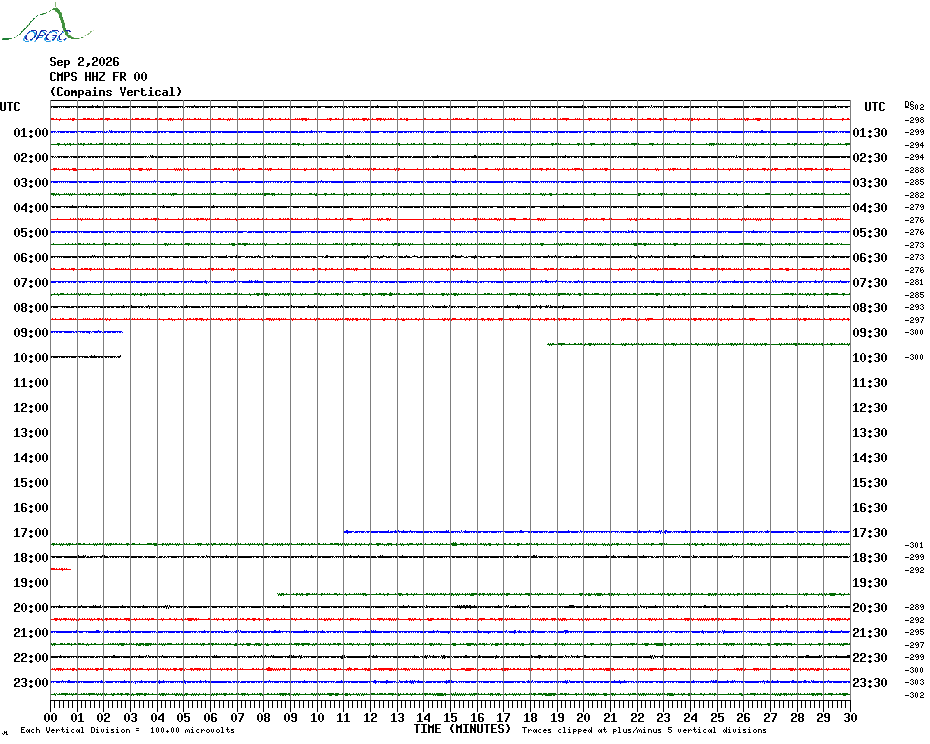This screenshot has height=744, width=930.
Task: Click minute 00 on the time axis
Action: (51, 717)
